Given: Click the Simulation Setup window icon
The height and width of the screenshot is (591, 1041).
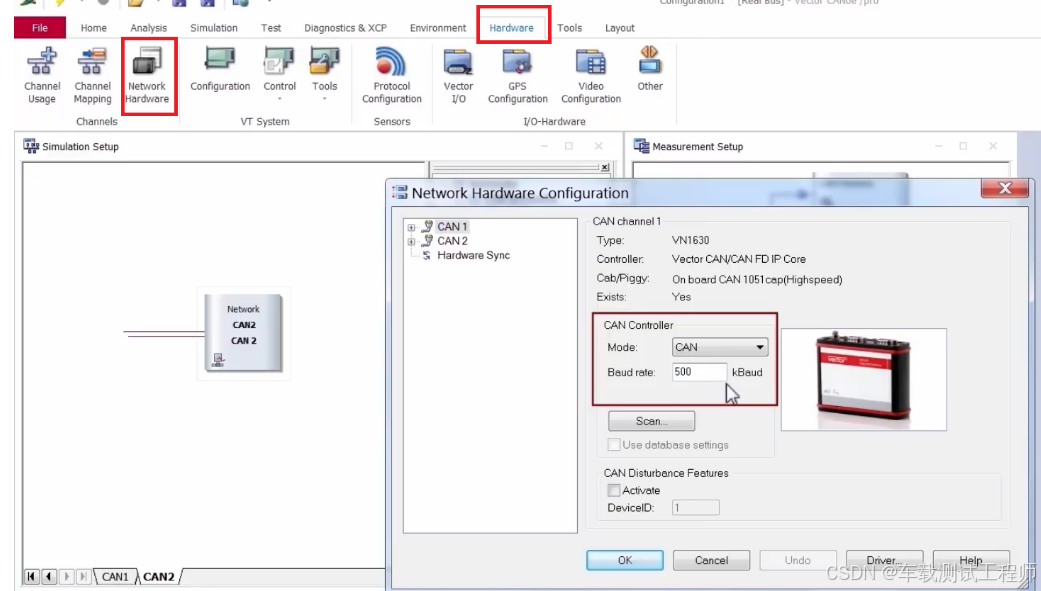Looking at the screenshot, I should [x=31, y=146].
